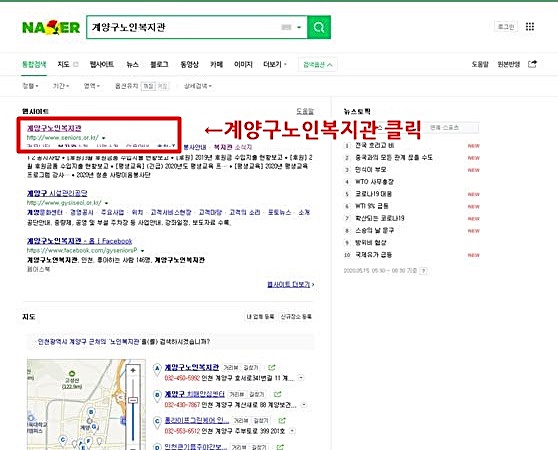558x450 pixels.
Task: Open the 계양구노인복지관 website result link
Action: [x=54, y=128]
